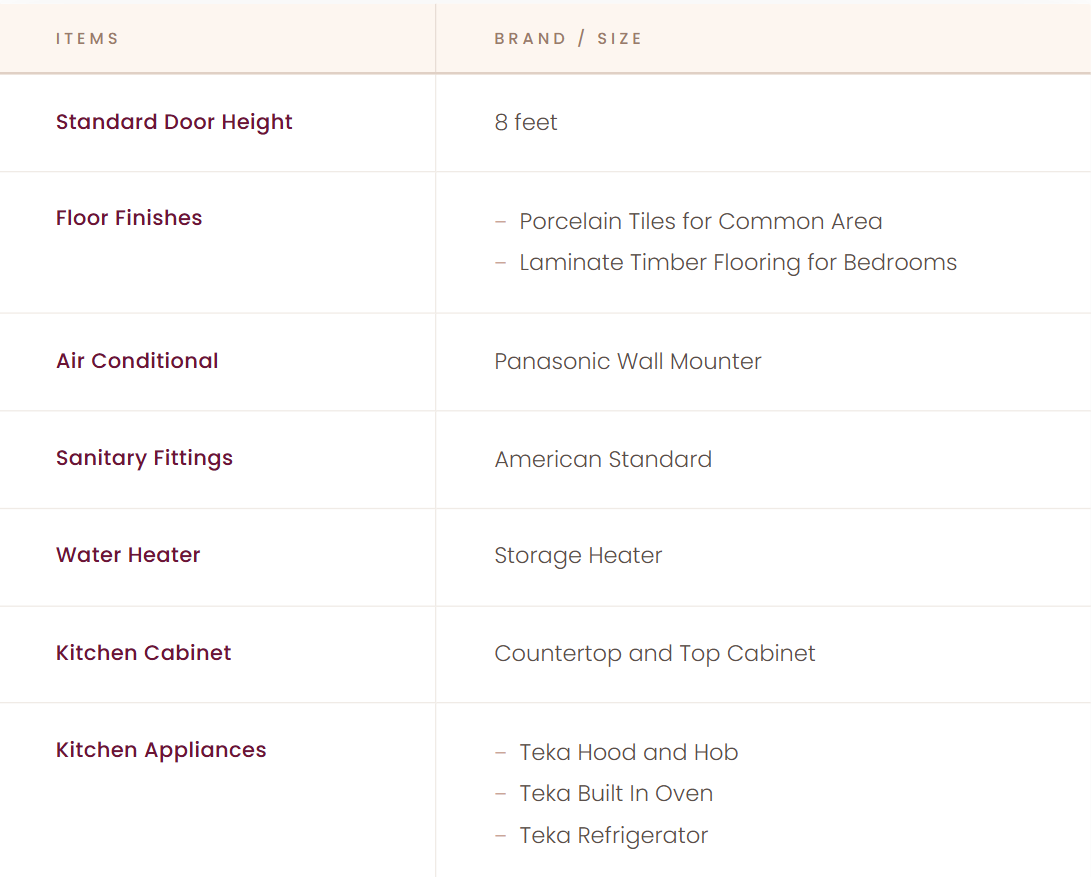Select the Air Conditional label
Screen dimensions: 1091x877
pyautogui.click(x=137, y=361)
